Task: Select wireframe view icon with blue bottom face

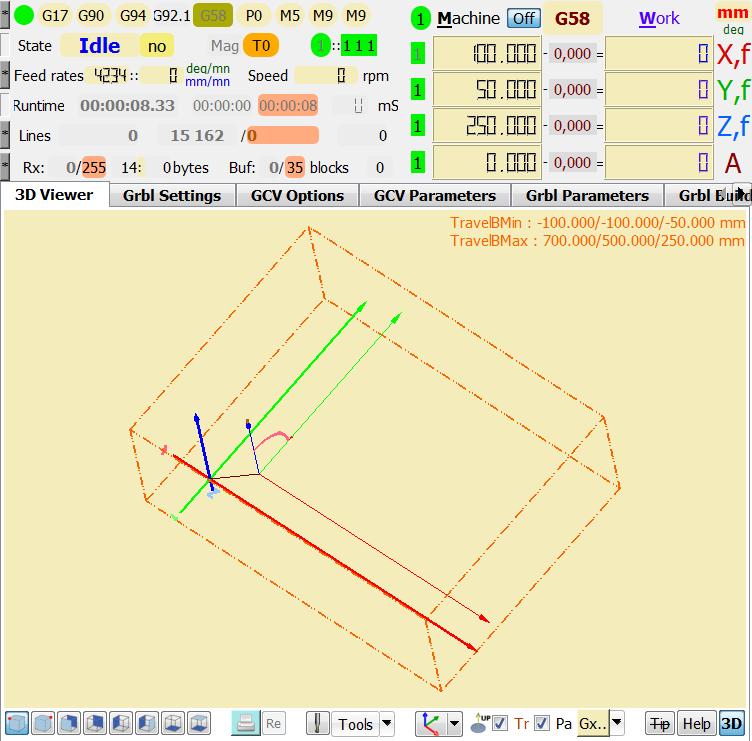Action: tap(173, 723)
